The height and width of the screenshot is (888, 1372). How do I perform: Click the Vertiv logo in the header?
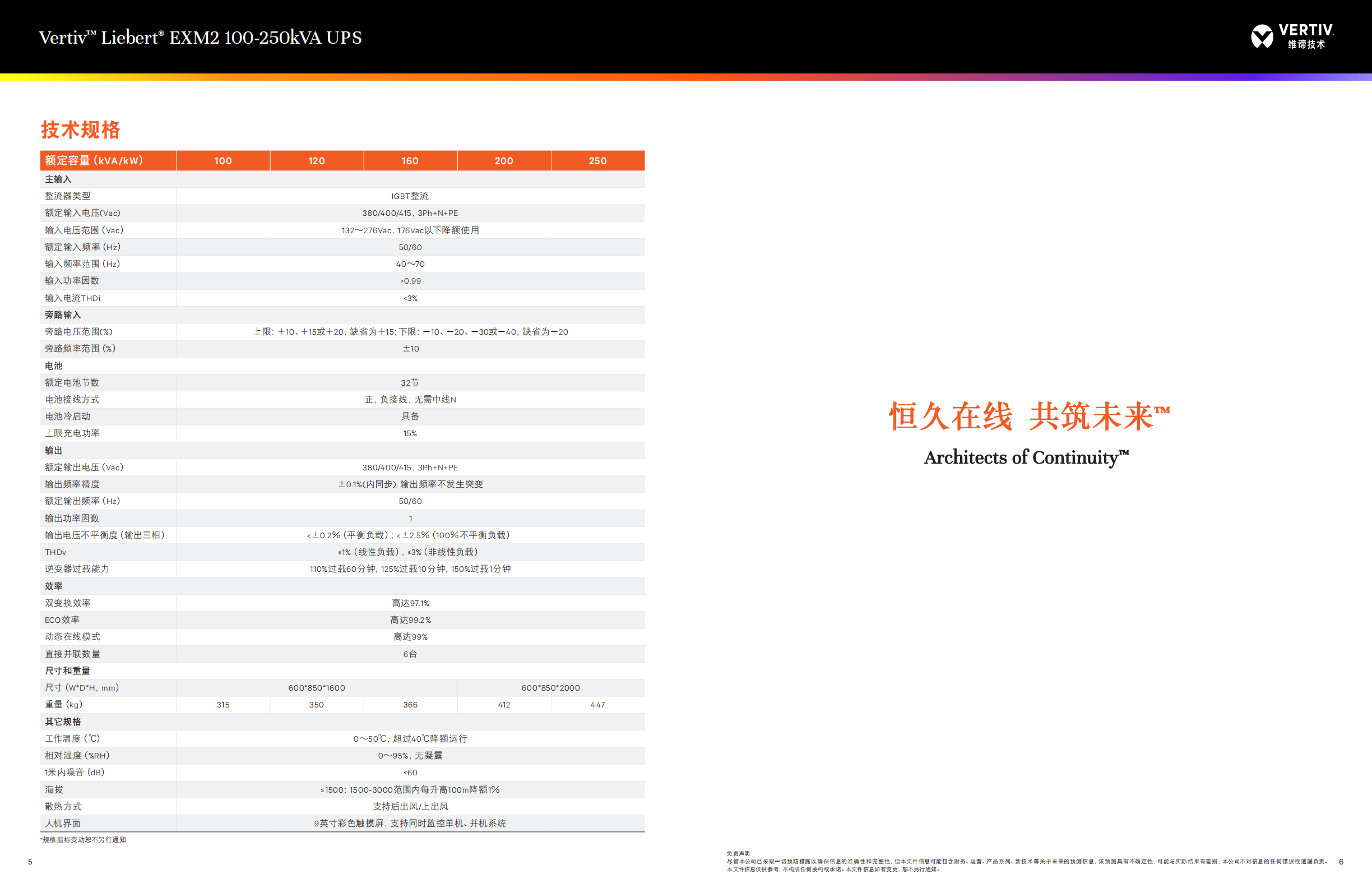(x=1292, y=37)
